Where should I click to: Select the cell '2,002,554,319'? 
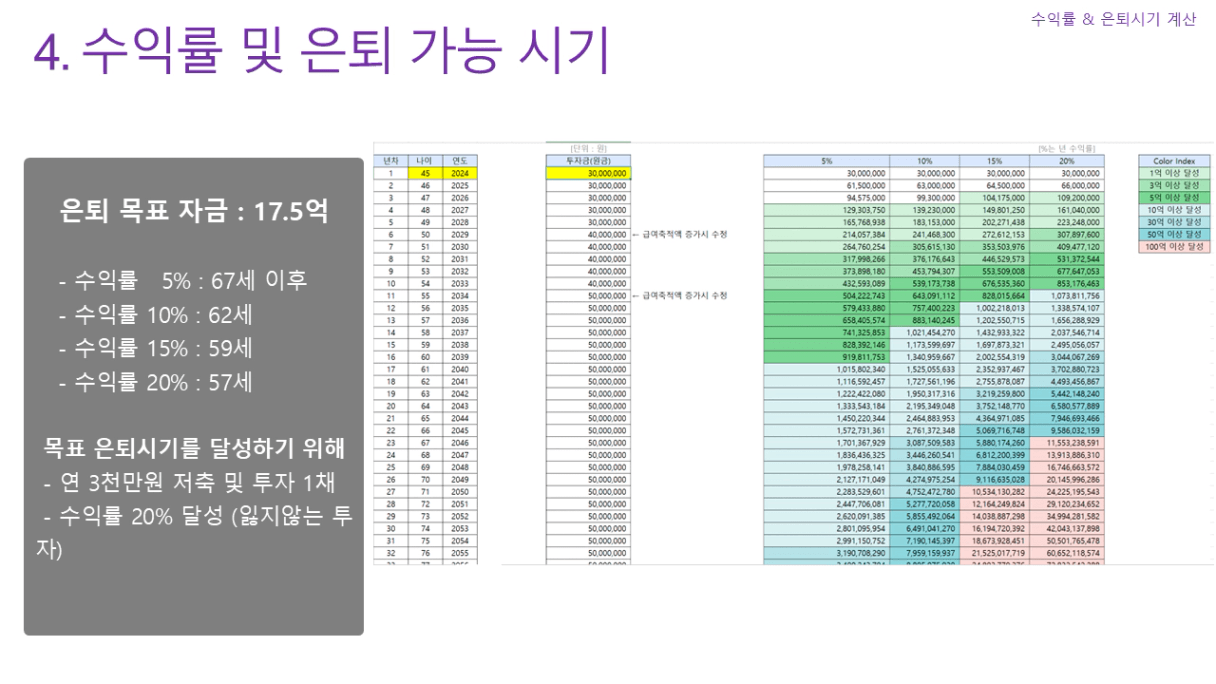994,356
